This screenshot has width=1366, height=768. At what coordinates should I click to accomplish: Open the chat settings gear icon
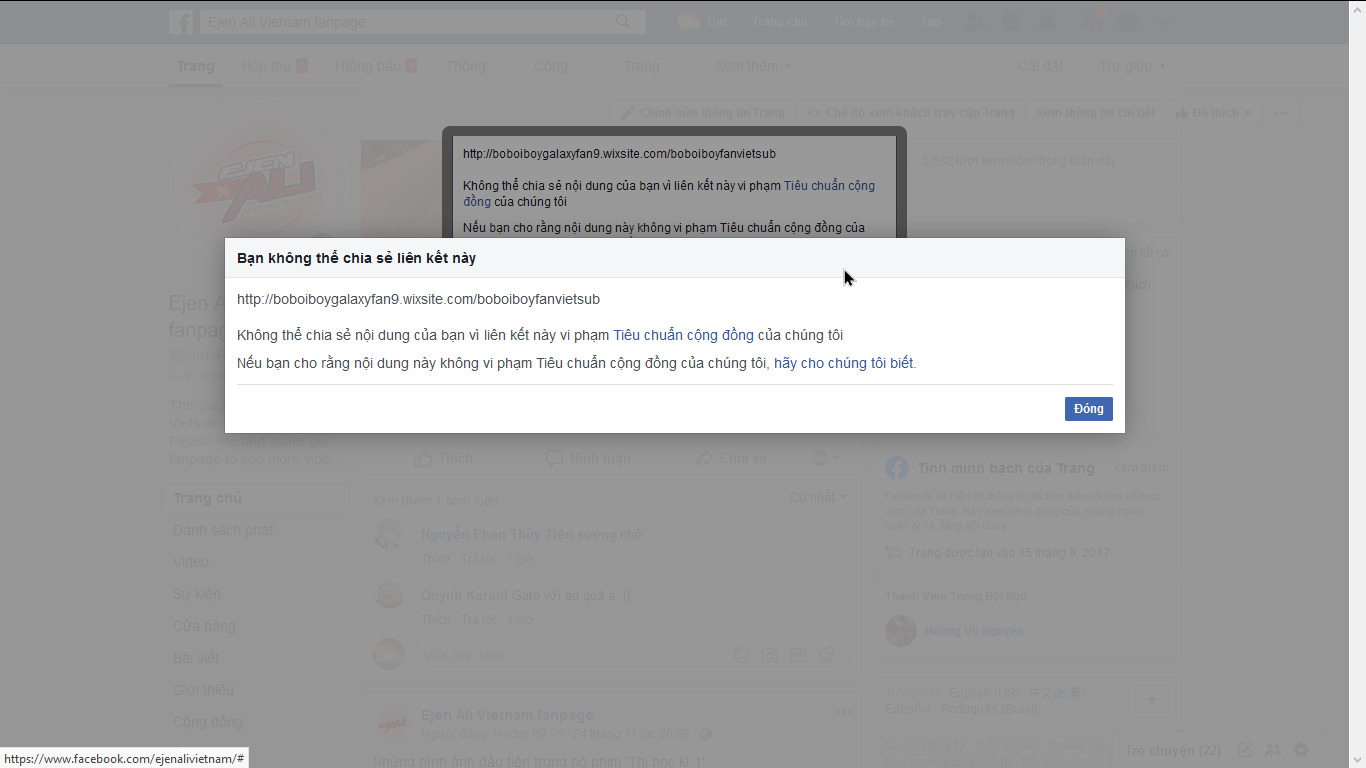click(x=1301, y=750)
